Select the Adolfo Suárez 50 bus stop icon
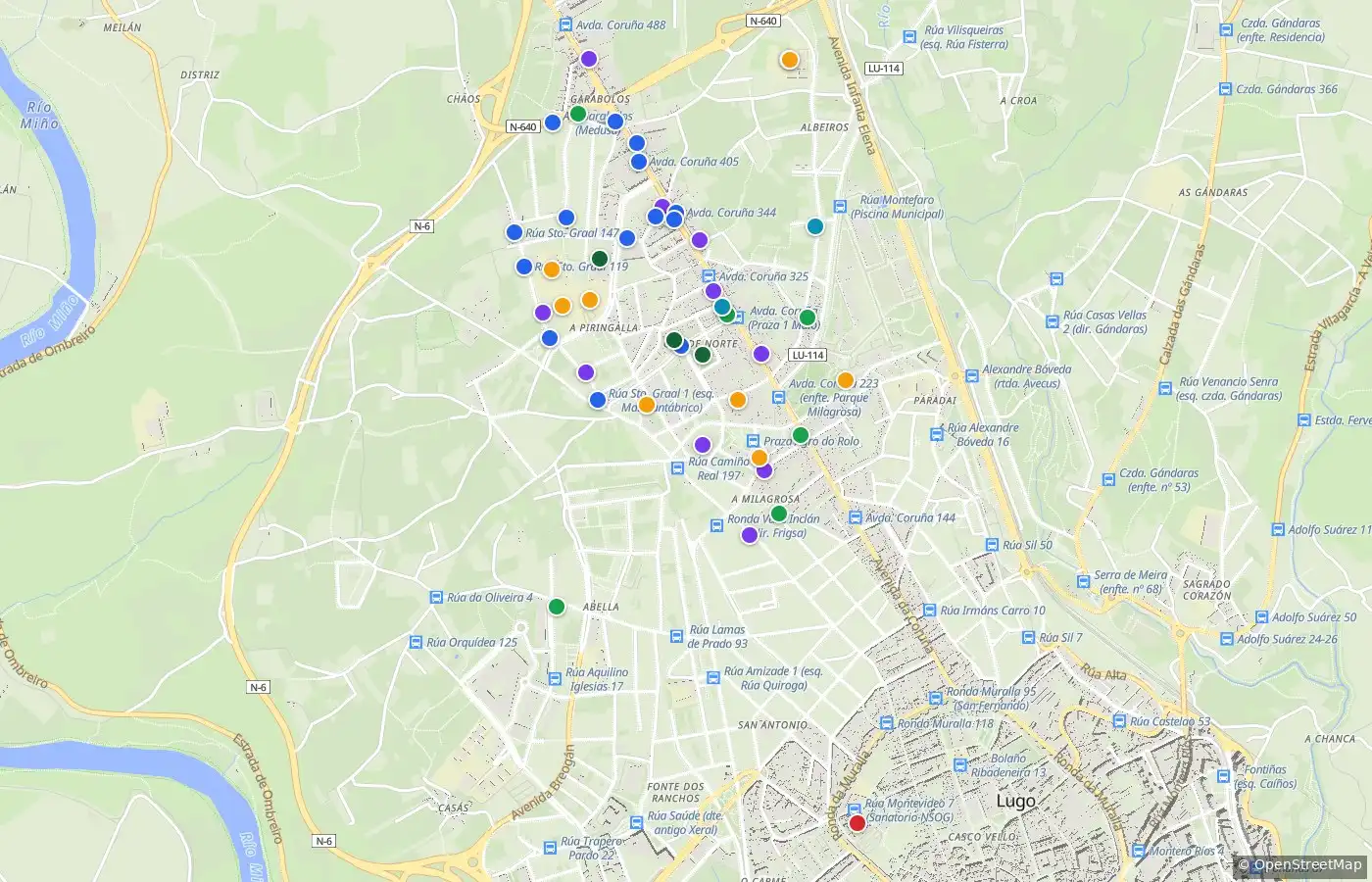 click(1262, 618)
